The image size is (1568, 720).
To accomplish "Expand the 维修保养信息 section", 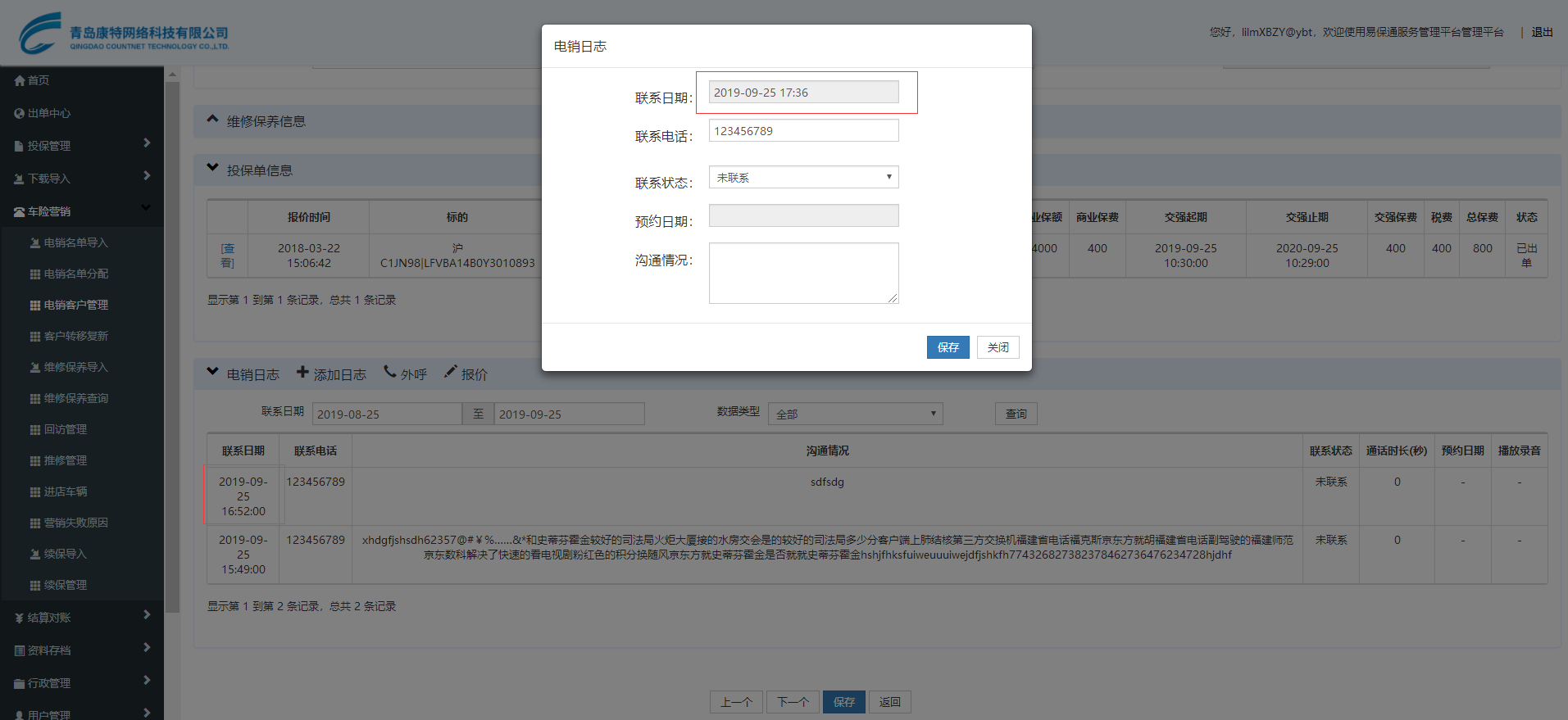I will click(x=212, y=120).
